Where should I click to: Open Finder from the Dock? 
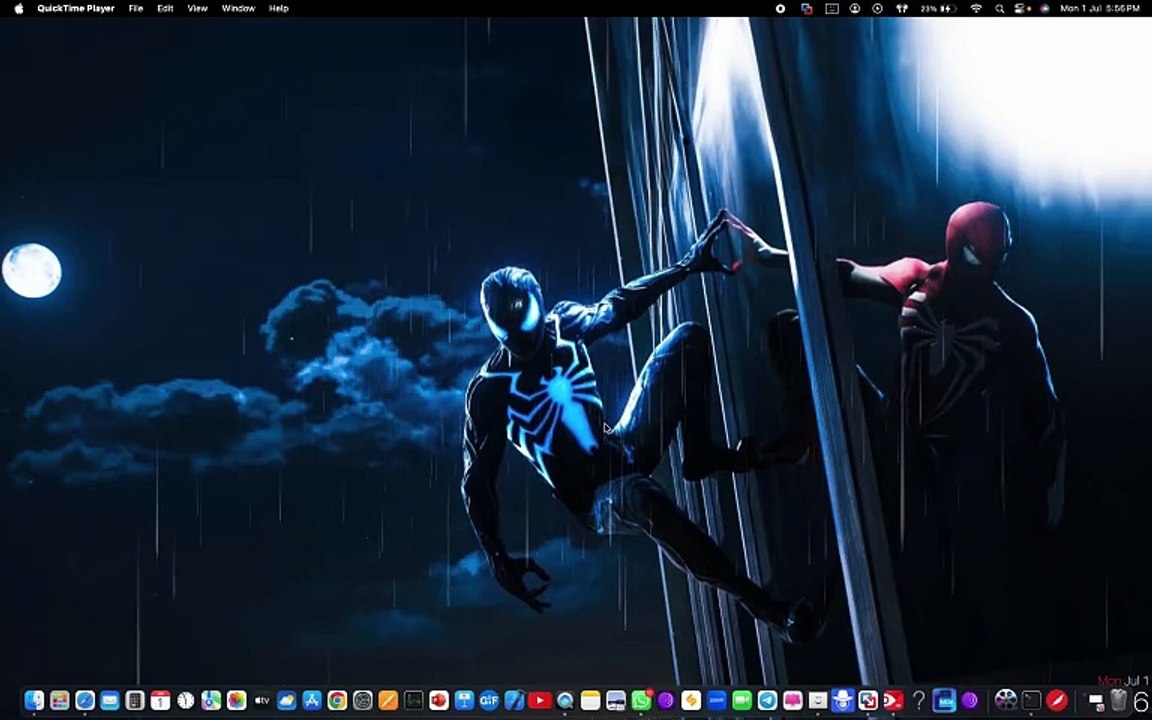[x=34, y=700]
